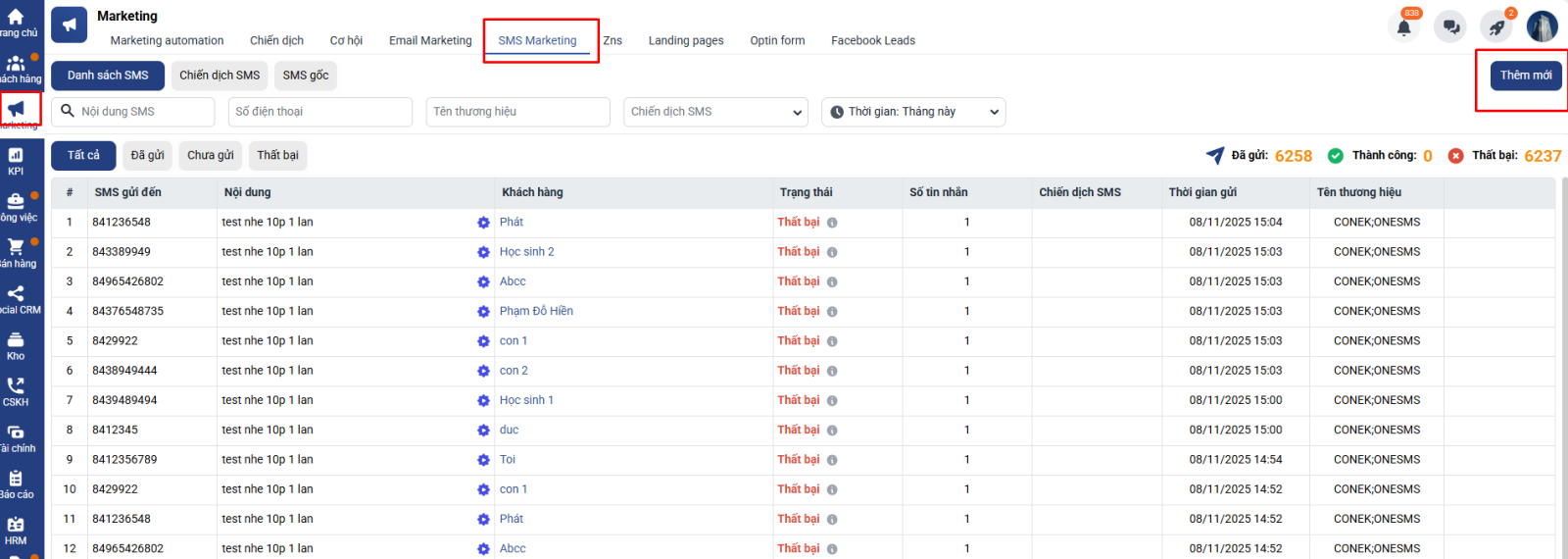The height and width of the screenshot is (559, 1568).
Task: Open the Kho warehouse sidebar icon
Action: [x=16, y=345]
